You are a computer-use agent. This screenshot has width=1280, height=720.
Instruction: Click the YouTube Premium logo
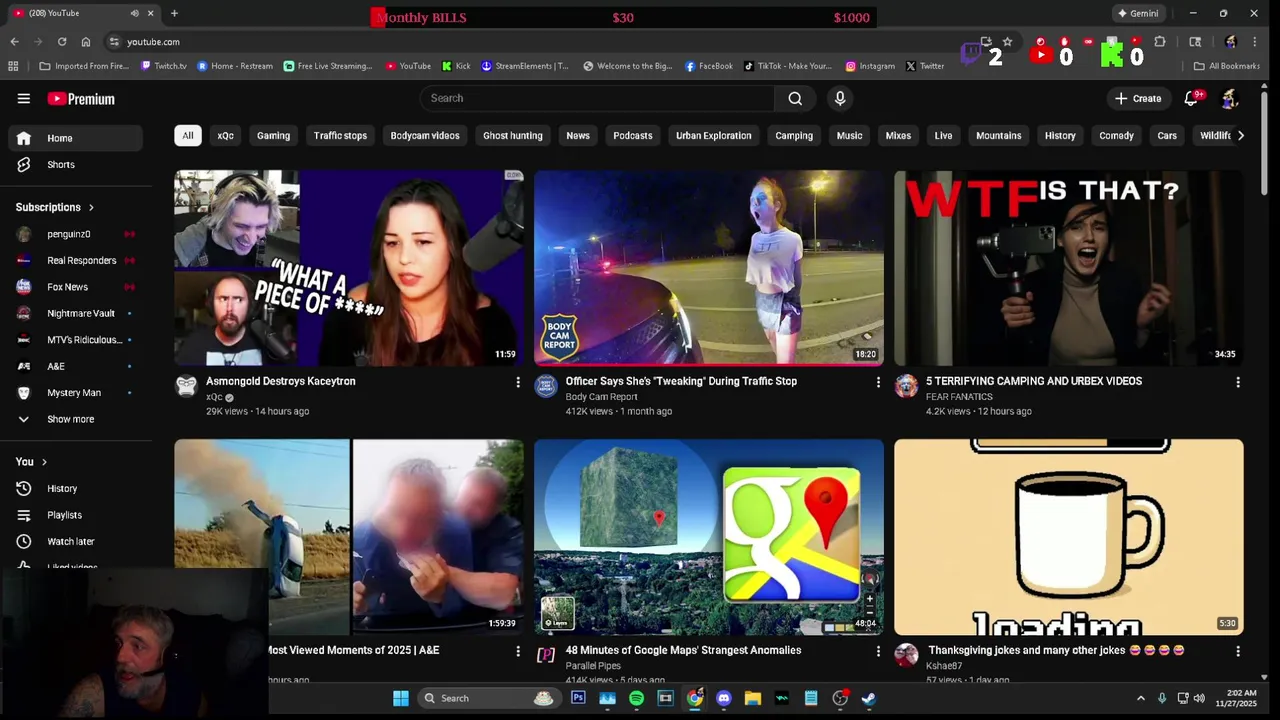coord(81,99)
